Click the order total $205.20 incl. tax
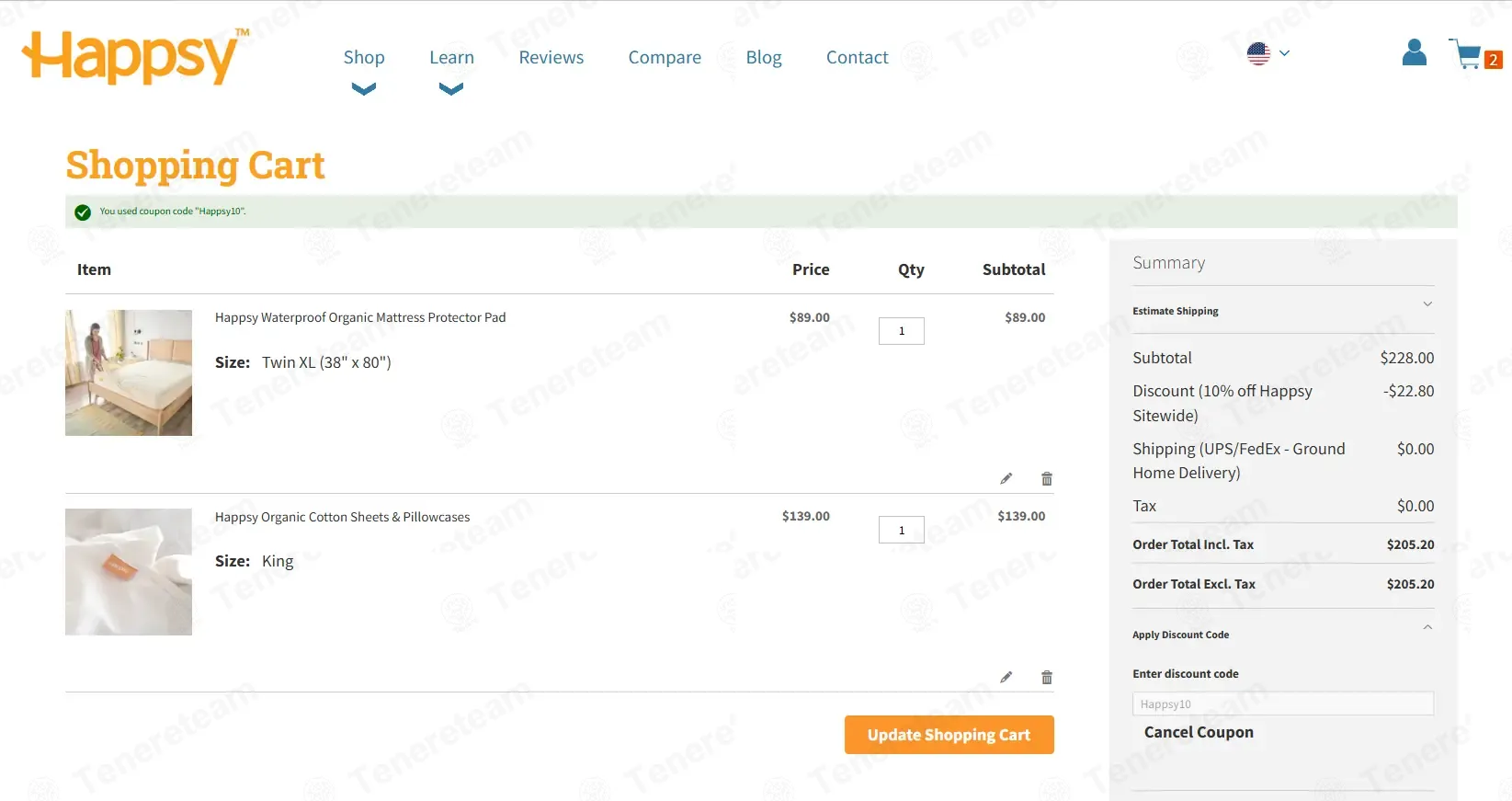 (x=1410, y=544)
